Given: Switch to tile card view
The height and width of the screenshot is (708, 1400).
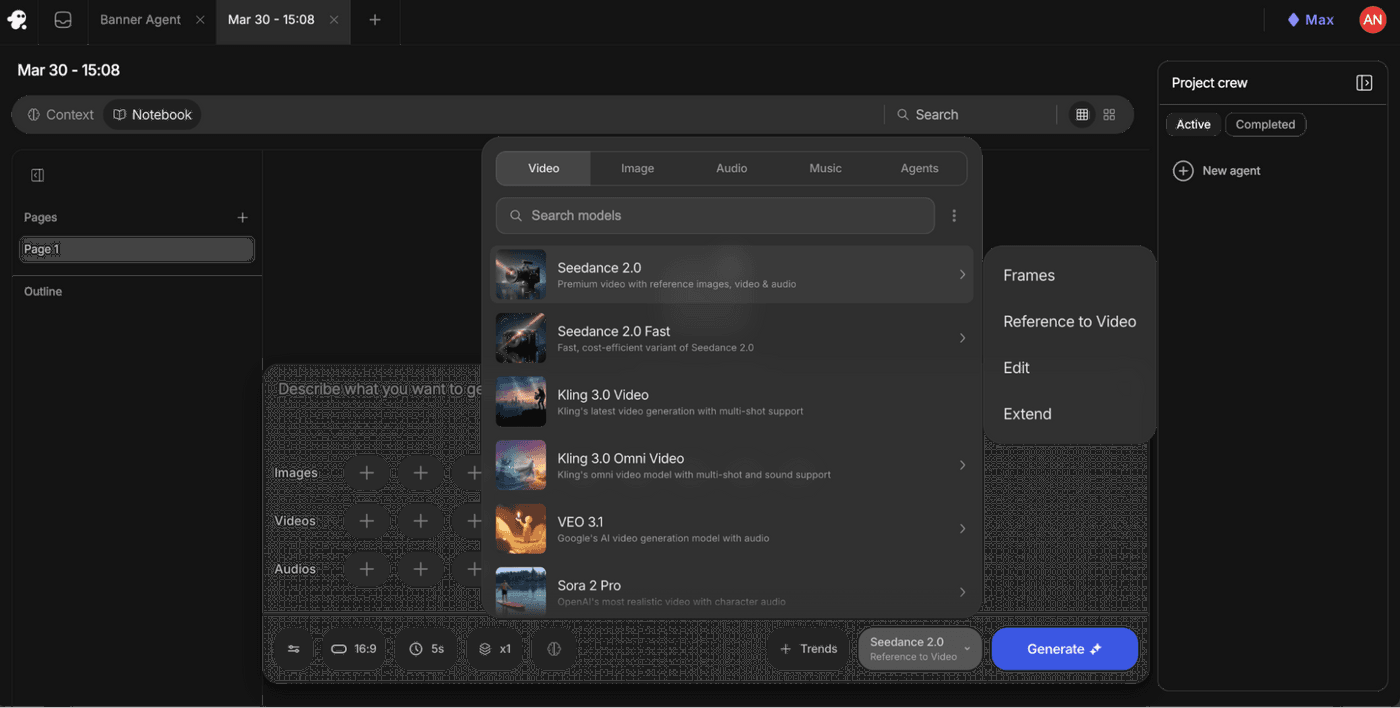Looking at the screenshot, I should click(x=1109, y=115).
